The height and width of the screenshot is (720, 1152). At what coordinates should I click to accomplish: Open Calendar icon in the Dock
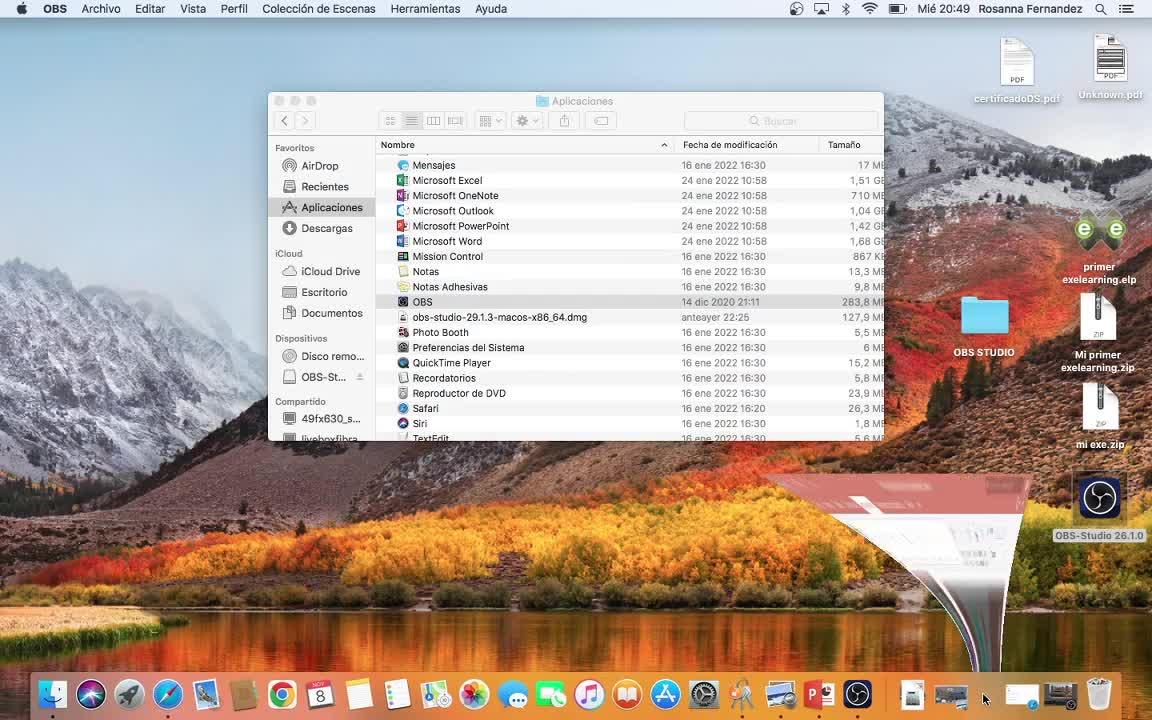[x=320, y=694]
